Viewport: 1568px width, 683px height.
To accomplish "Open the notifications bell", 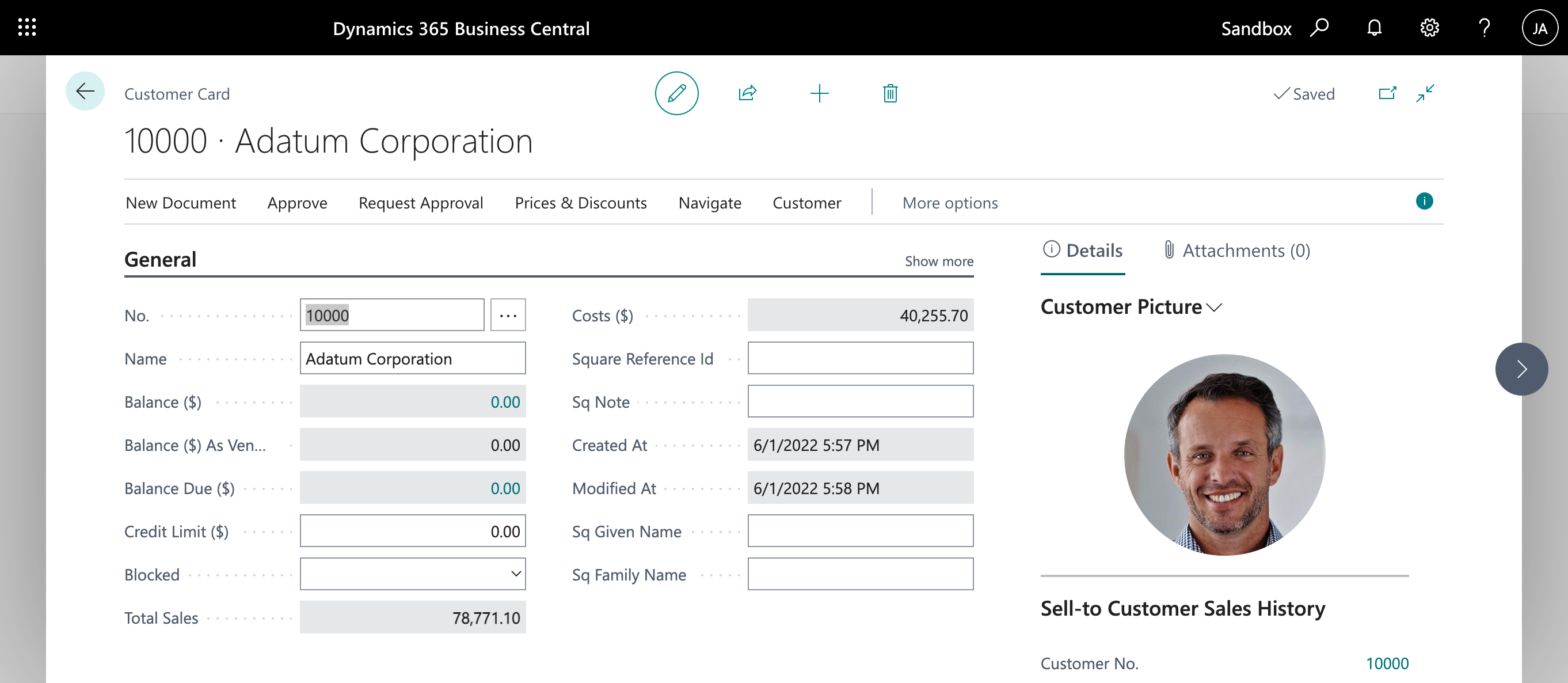I will 1374,28.
